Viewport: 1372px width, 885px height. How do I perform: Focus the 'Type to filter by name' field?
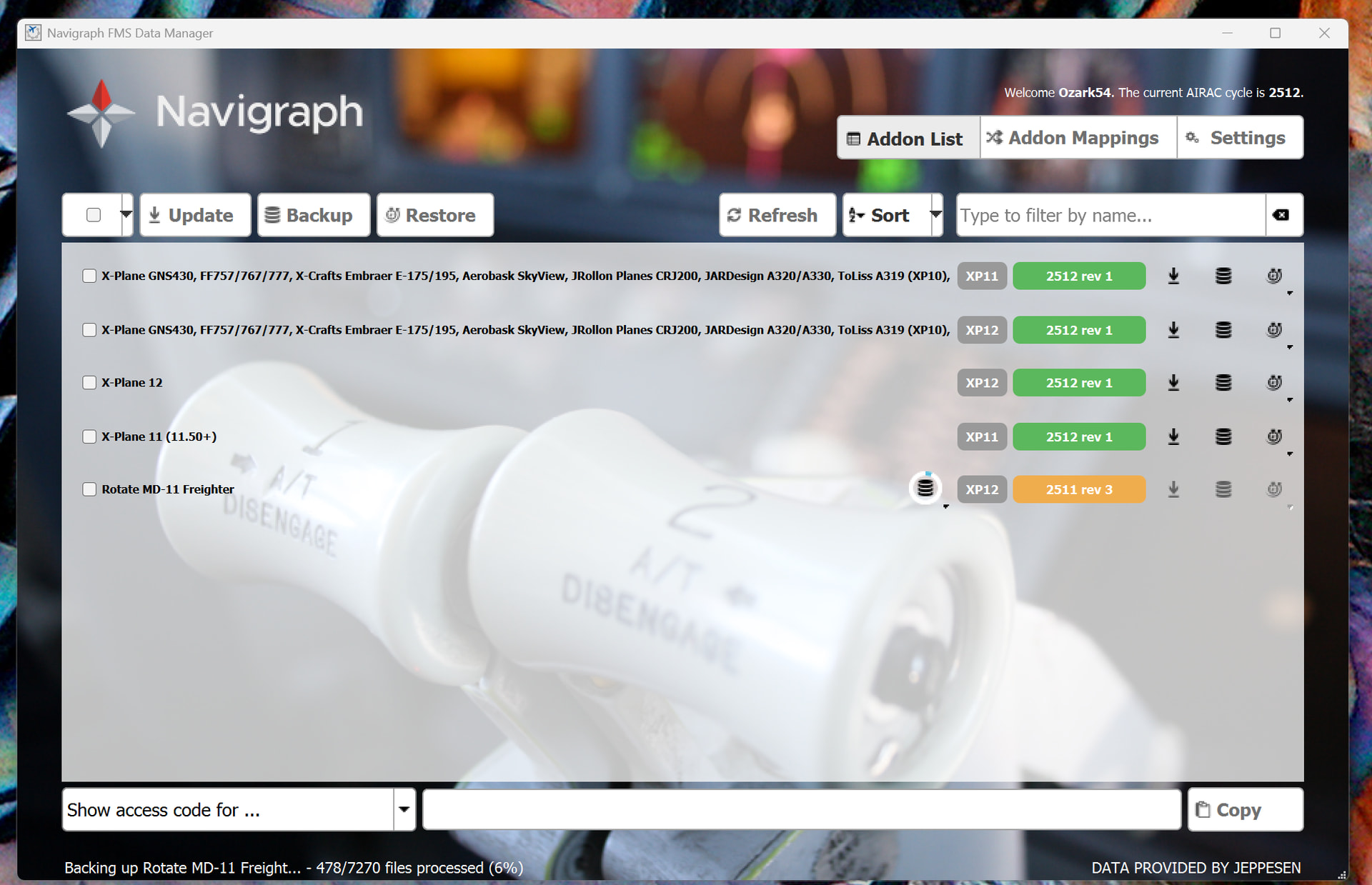point(1110,215)
